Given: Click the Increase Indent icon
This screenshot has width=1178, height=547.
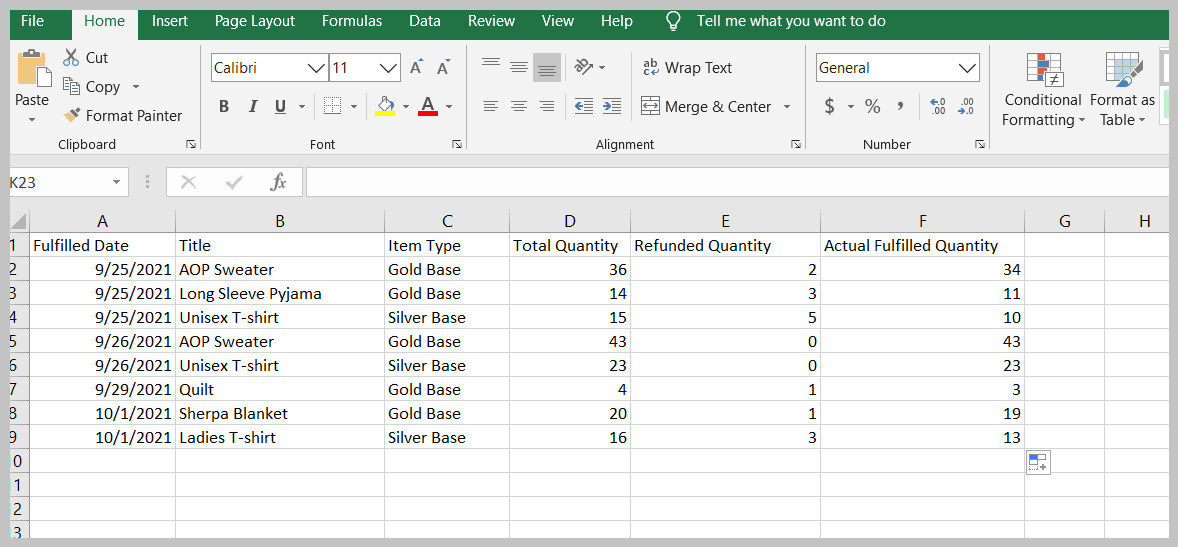Looking at the screenshot, I should pyautogui.click(x=612, y=107).
